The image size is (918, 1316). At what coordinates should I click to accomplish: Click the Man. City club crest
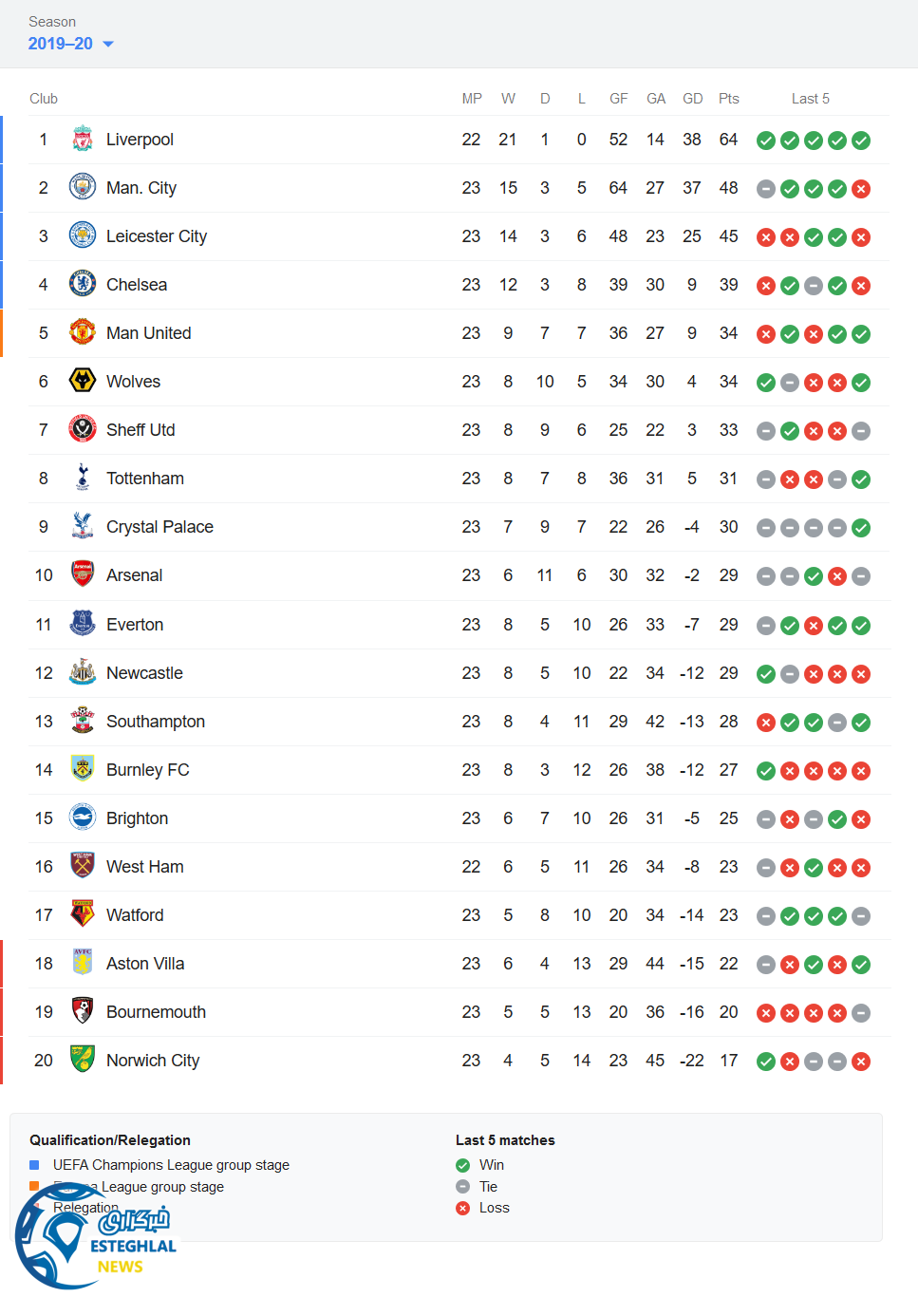pyautogui.click(x=83, y=187)
